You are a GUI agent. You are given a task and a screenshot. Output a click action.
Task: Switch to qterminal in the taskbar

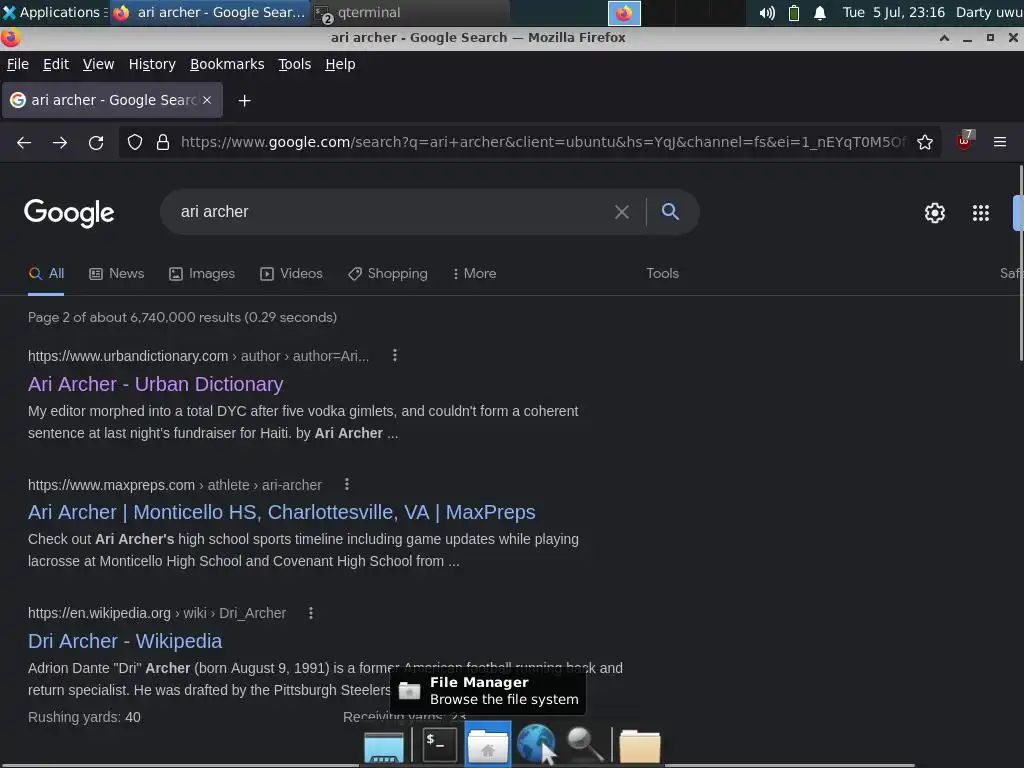[409, 12]
